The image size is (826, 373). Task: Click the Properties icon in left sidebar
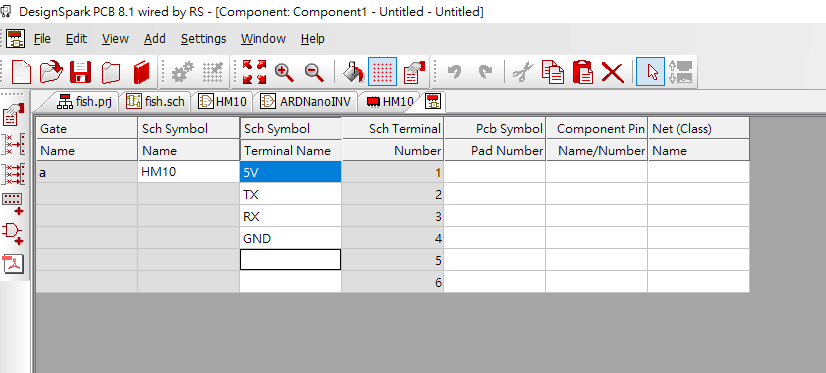14,115
